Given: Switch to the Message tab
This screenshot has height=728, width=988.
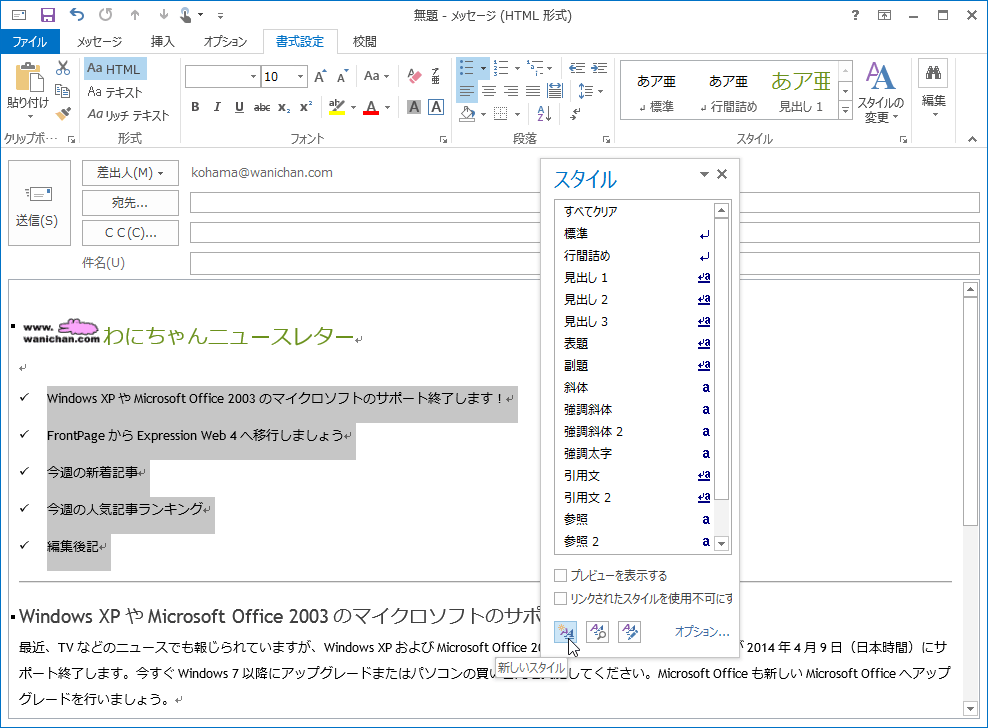Looking at the screenshot, I should pyautogui.click(x=100, y=42).
